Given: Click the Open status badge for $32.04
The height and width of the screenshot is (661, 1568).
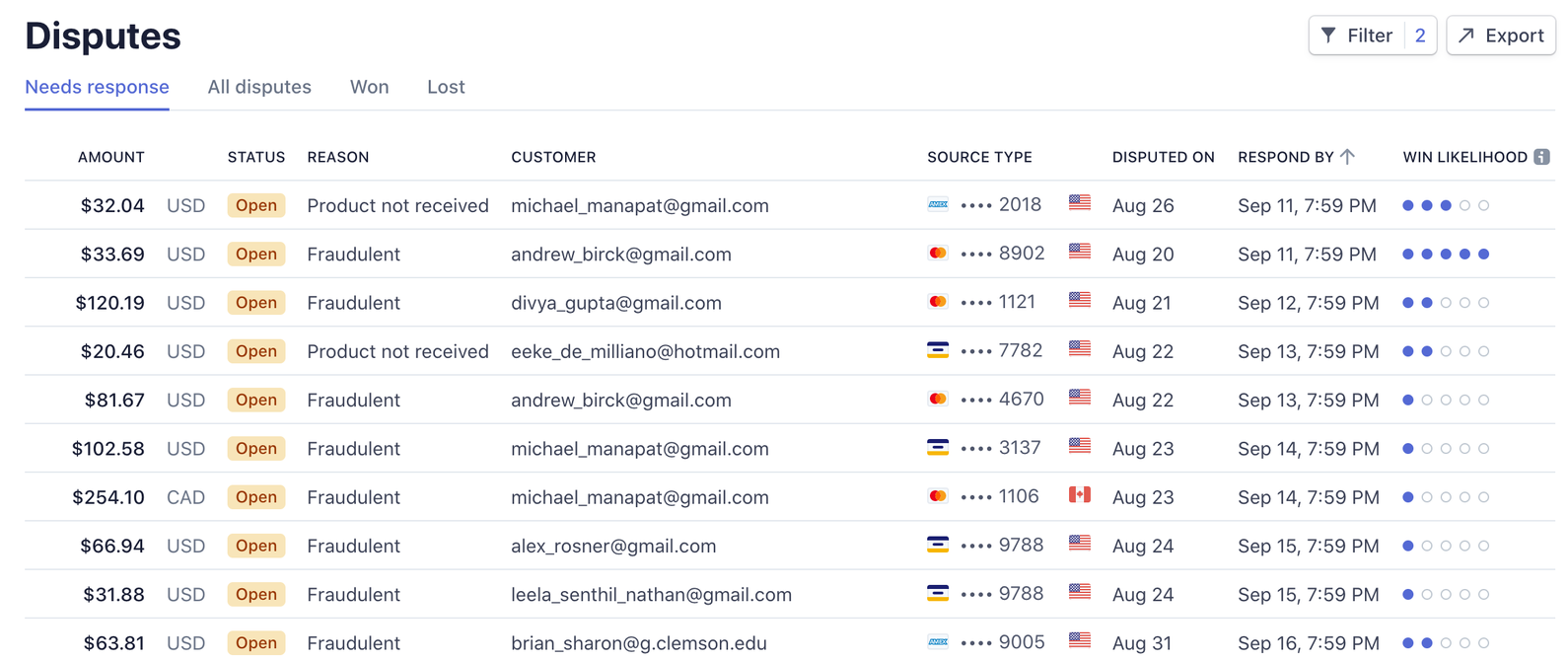Looking at the screenshot, I should [x=256, y=205].
